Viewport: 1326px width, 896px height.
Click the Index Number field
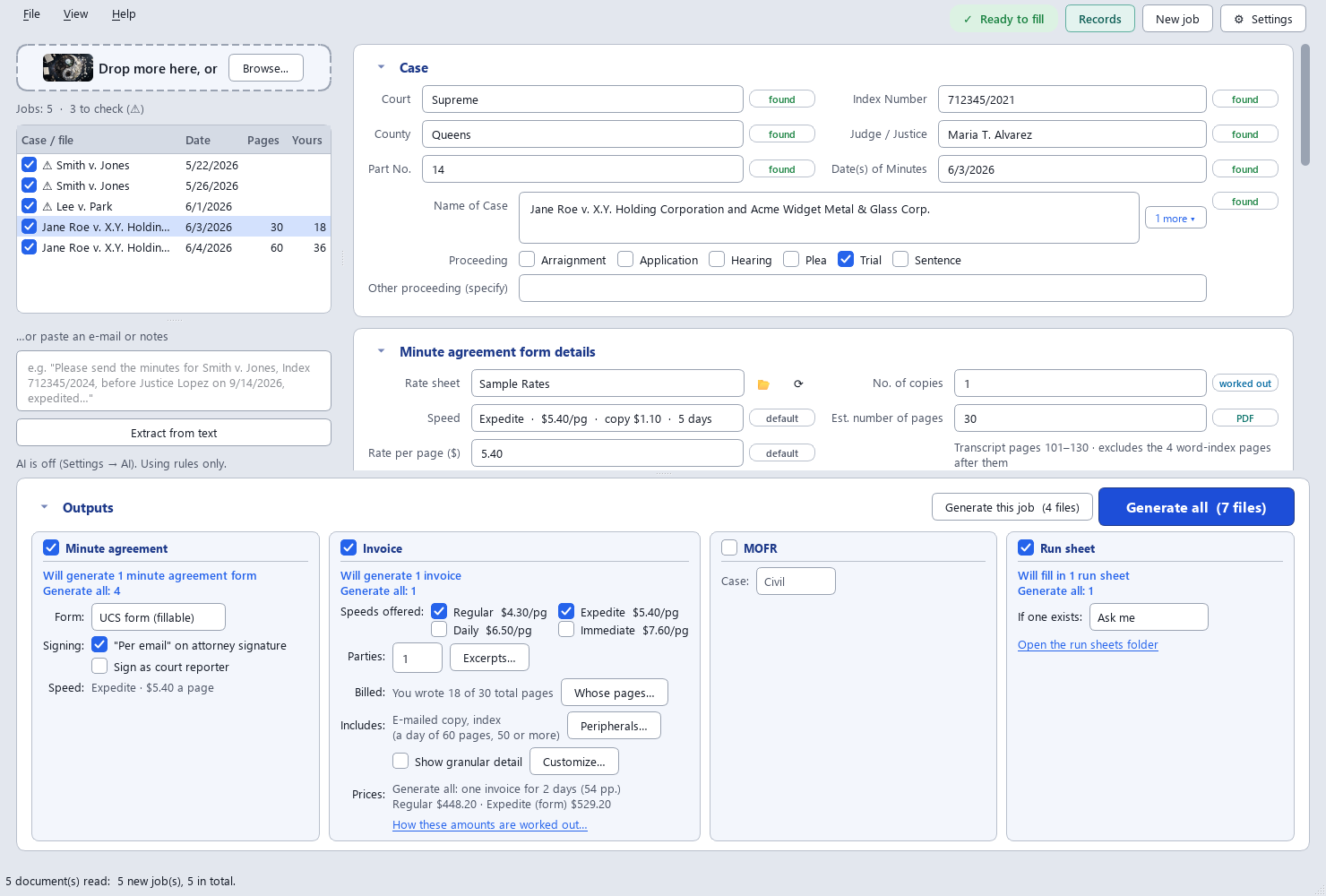point(1072,99)
